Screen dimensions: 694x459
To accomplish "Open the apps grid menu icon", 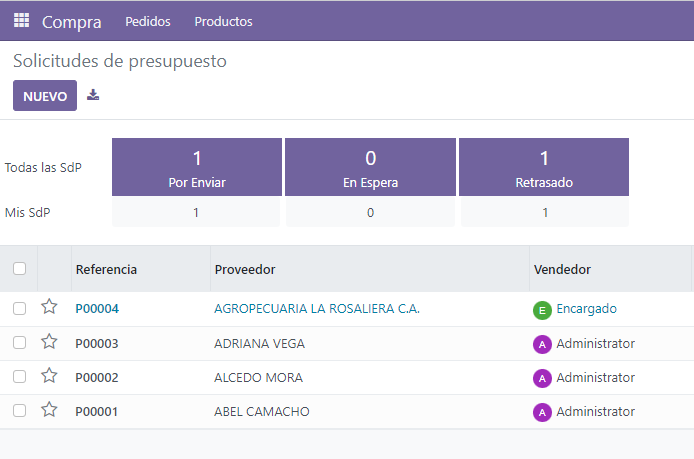I will 21,20.
